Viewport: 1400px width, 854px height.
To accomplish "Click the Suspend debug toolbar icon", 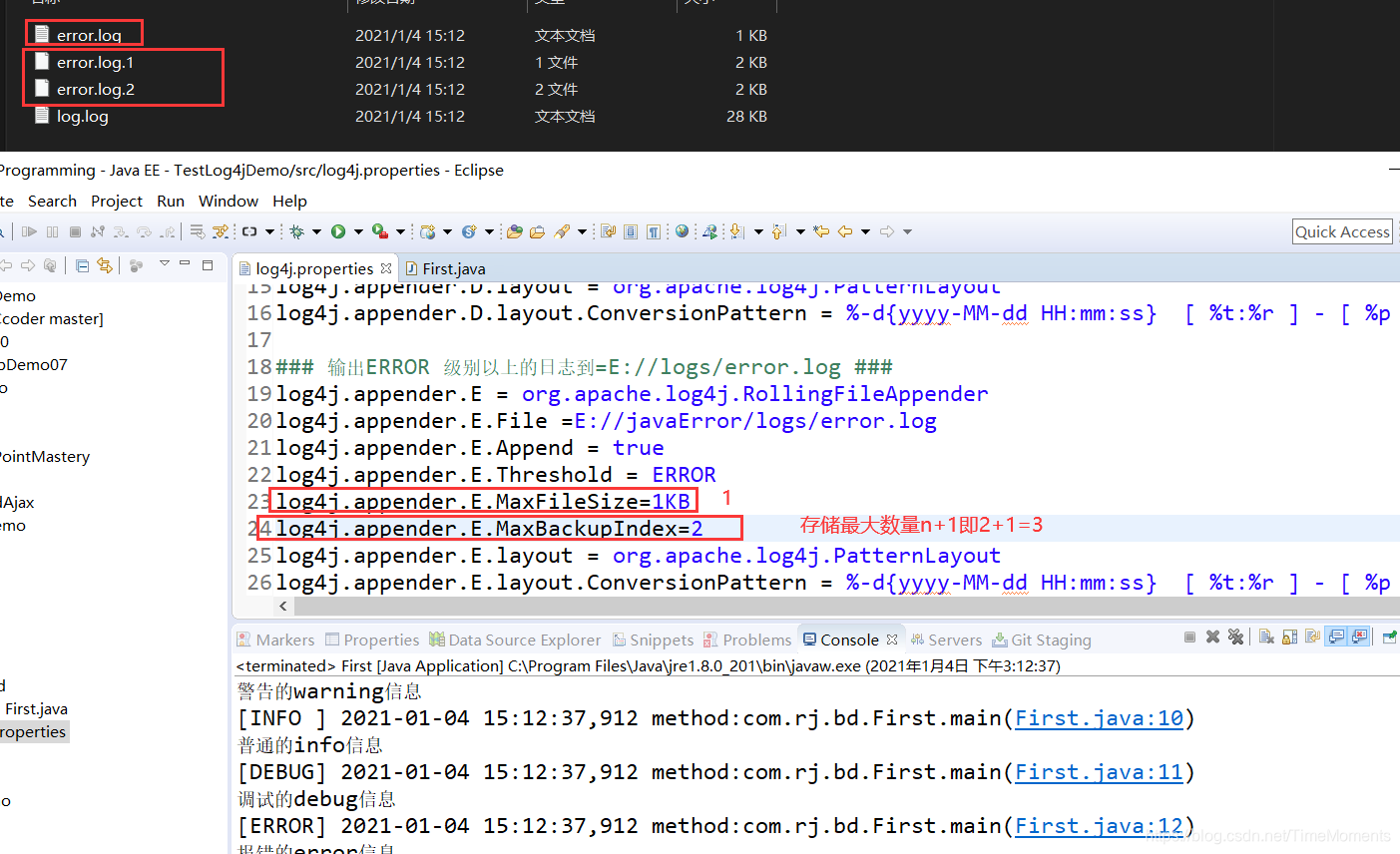I will coord(52,231).
